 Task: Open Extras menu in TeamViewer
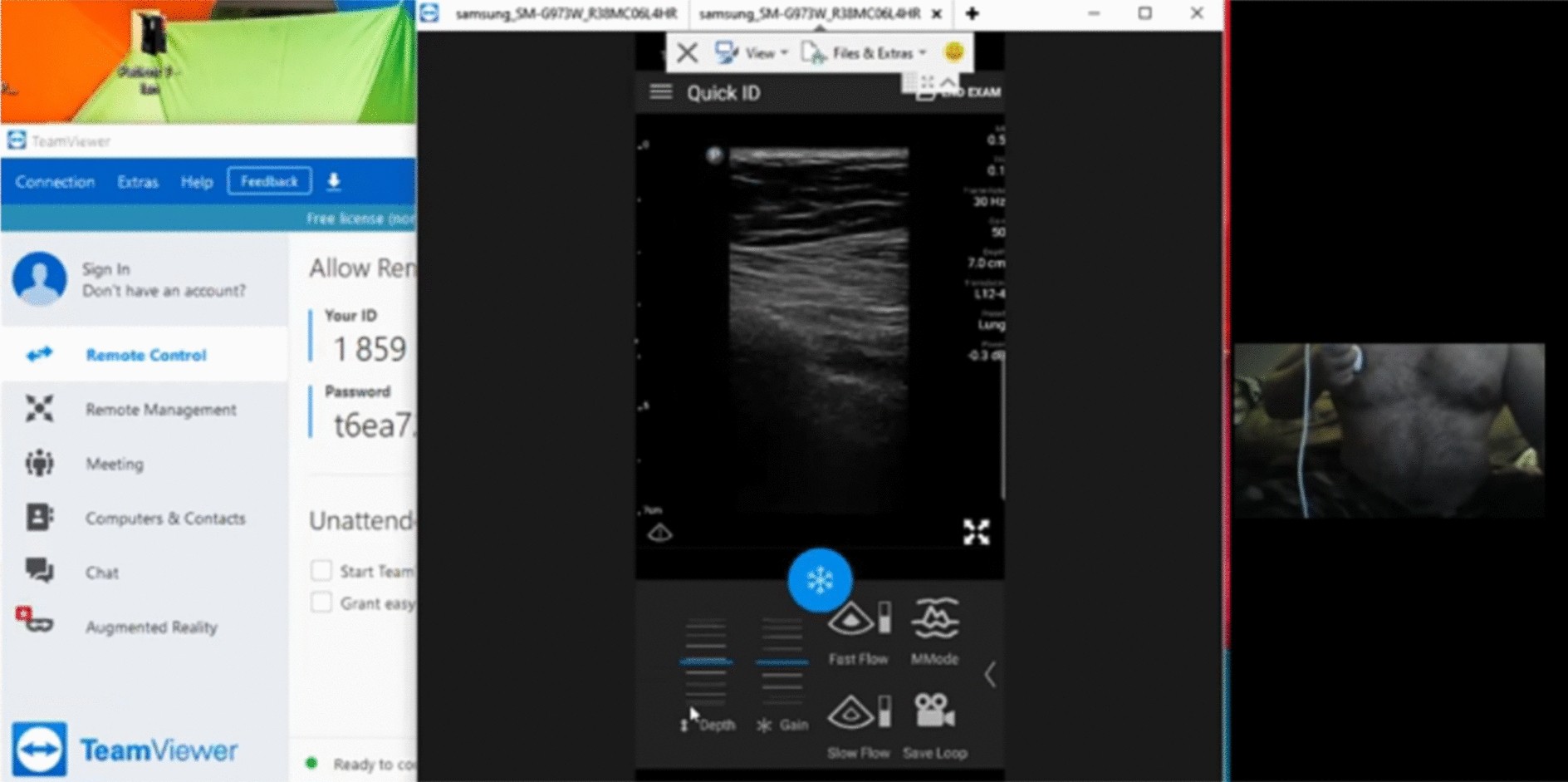tap(138, 182)
